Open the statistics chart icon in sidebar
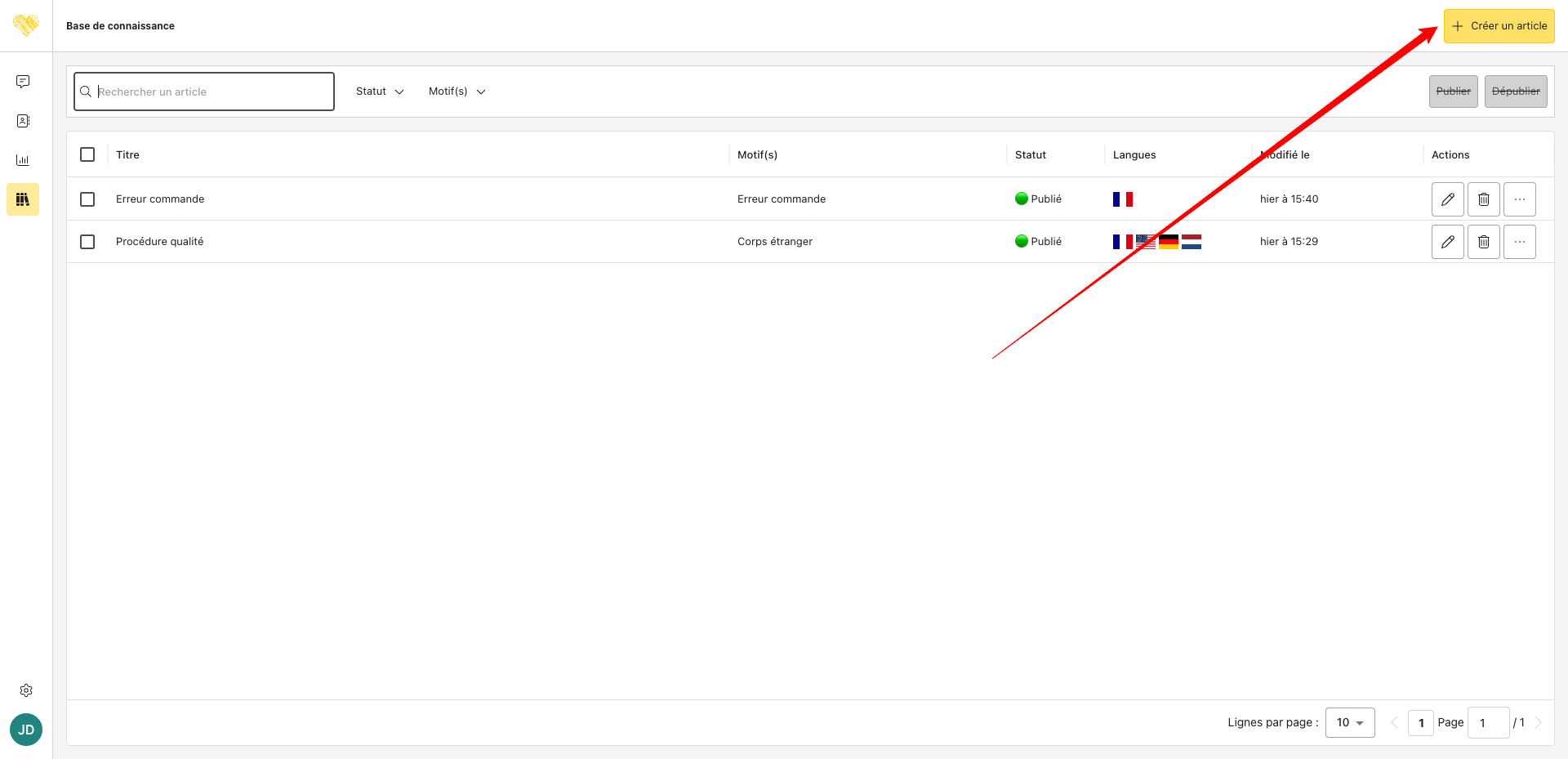This screenshot has width=1568, height=759. click(23, 160)
